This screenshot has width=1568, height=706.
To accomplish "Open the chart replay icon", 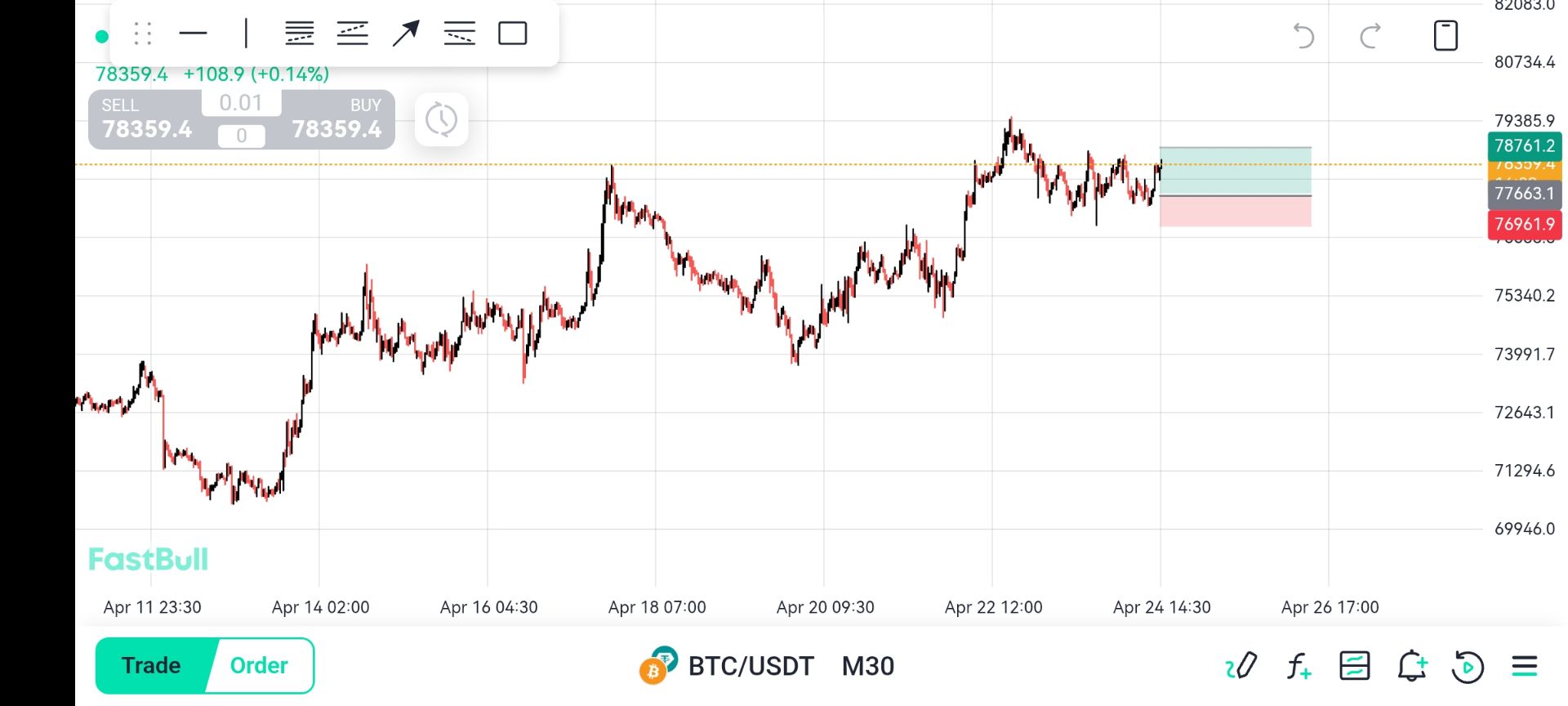I will 1468,667.
